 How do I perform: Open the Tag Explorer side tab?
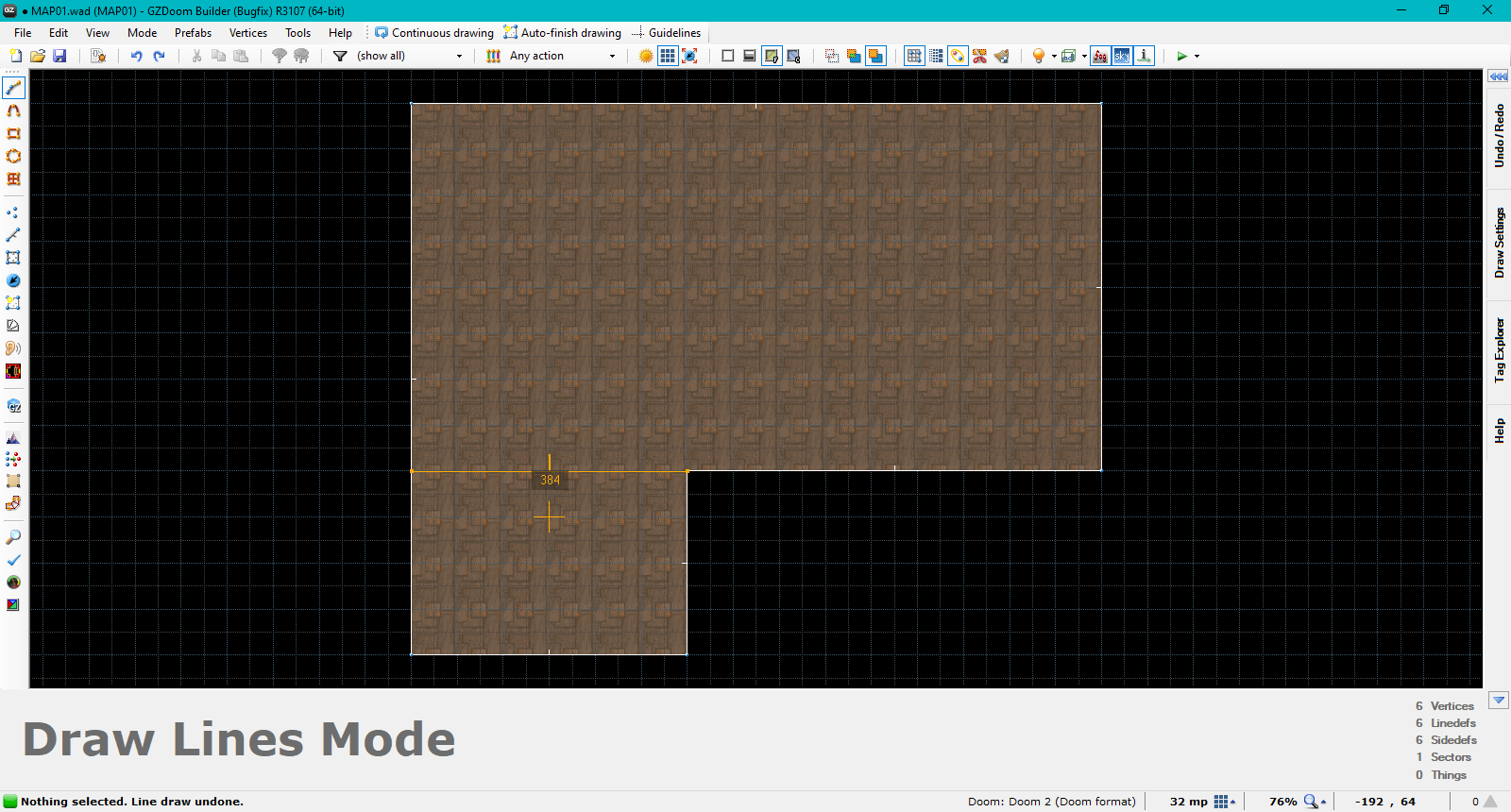(1499, 349)
